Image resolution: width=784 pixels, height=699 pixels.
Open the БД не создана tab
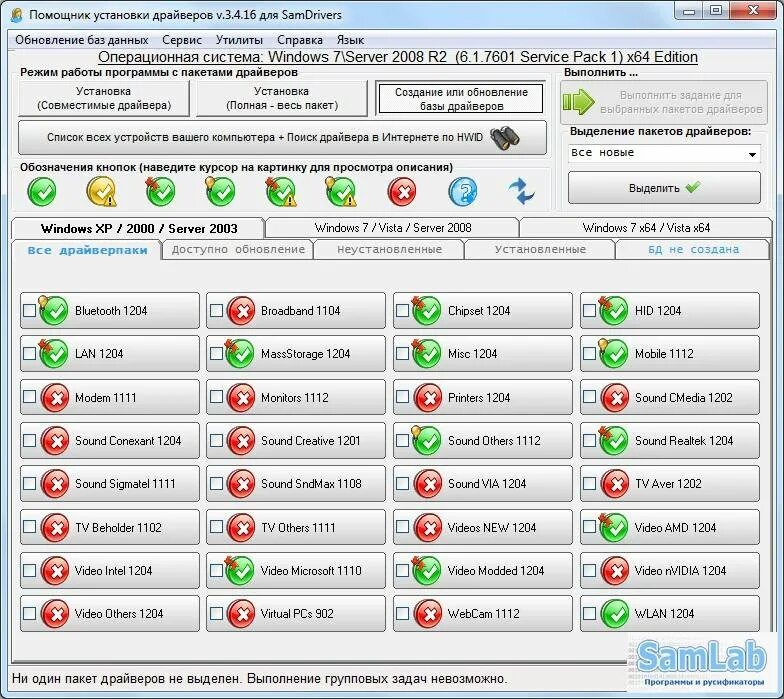click(x=693, y=250)
